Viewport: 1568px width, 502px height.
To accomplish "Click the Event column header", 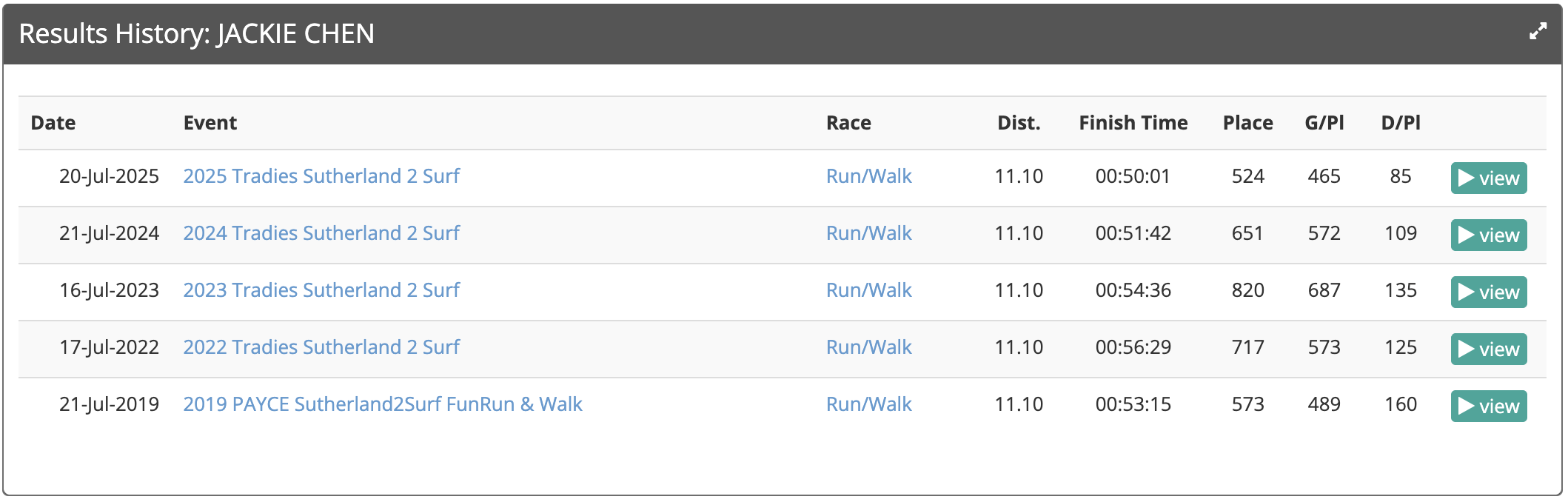I will point(210,123).
